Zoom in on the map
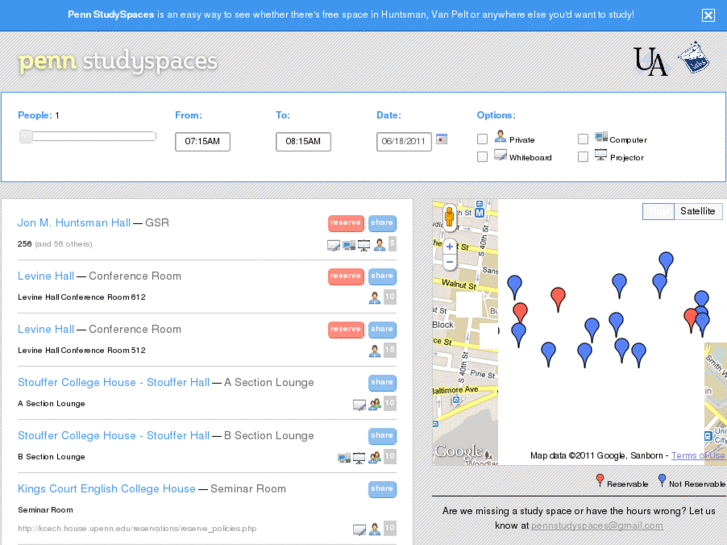 click(x=449, y=246)
